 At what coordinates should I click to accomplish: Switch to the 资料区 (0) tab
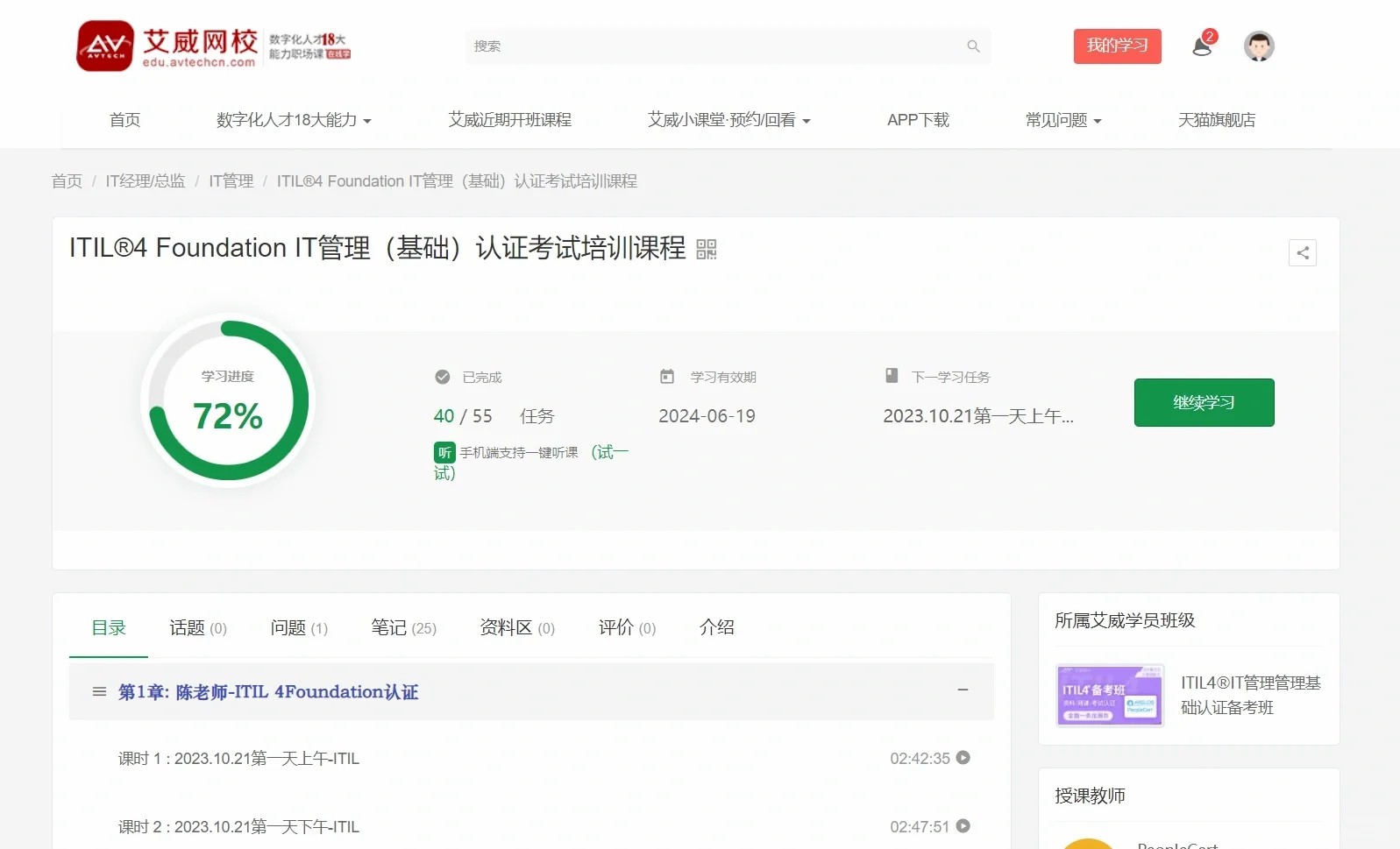(x=517, y=627)
